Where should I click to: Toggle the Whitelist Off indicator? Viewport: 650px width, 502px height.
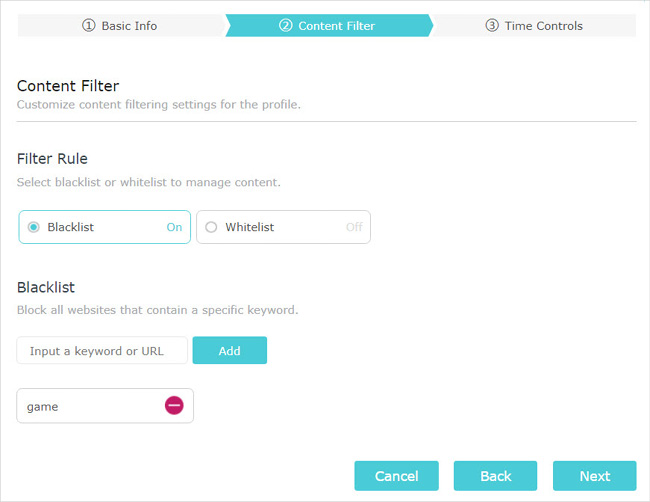[x=354, y=227]
